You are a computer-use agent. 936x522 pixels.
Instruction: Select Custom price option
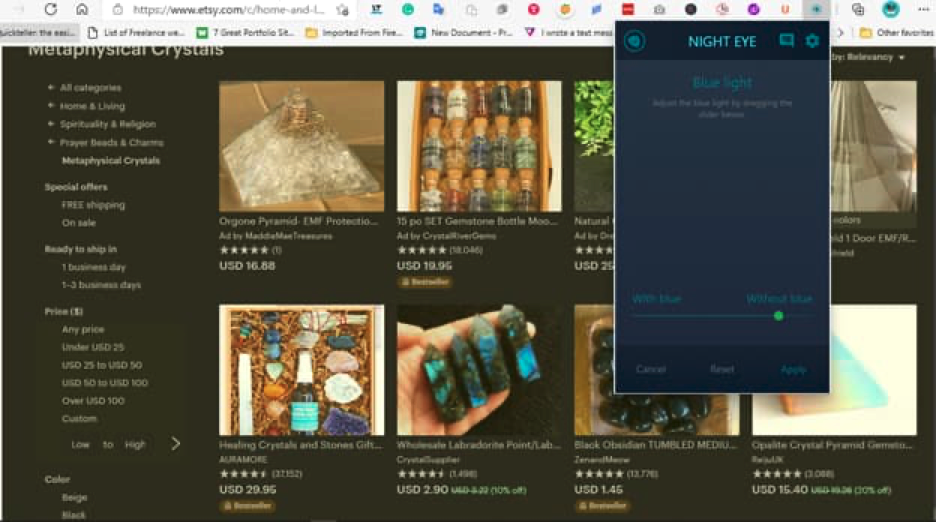[x=79, y=419]
